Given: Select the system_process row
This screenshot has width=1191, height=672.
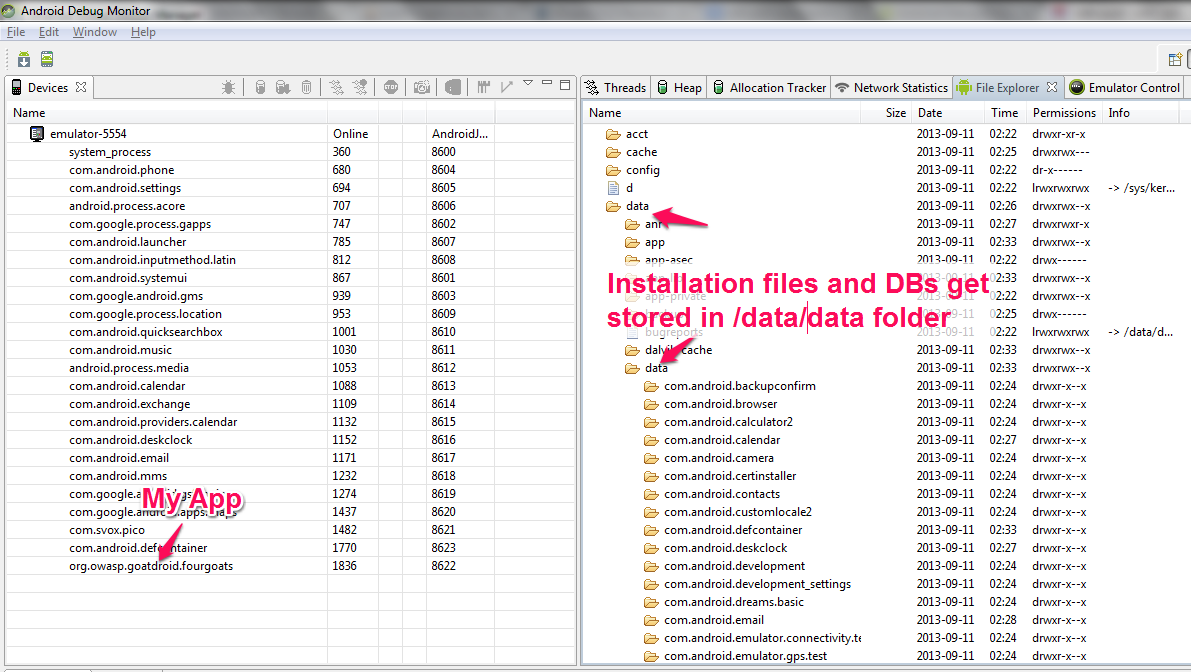Looking at the screenshot, I should (x=110, y=152).
